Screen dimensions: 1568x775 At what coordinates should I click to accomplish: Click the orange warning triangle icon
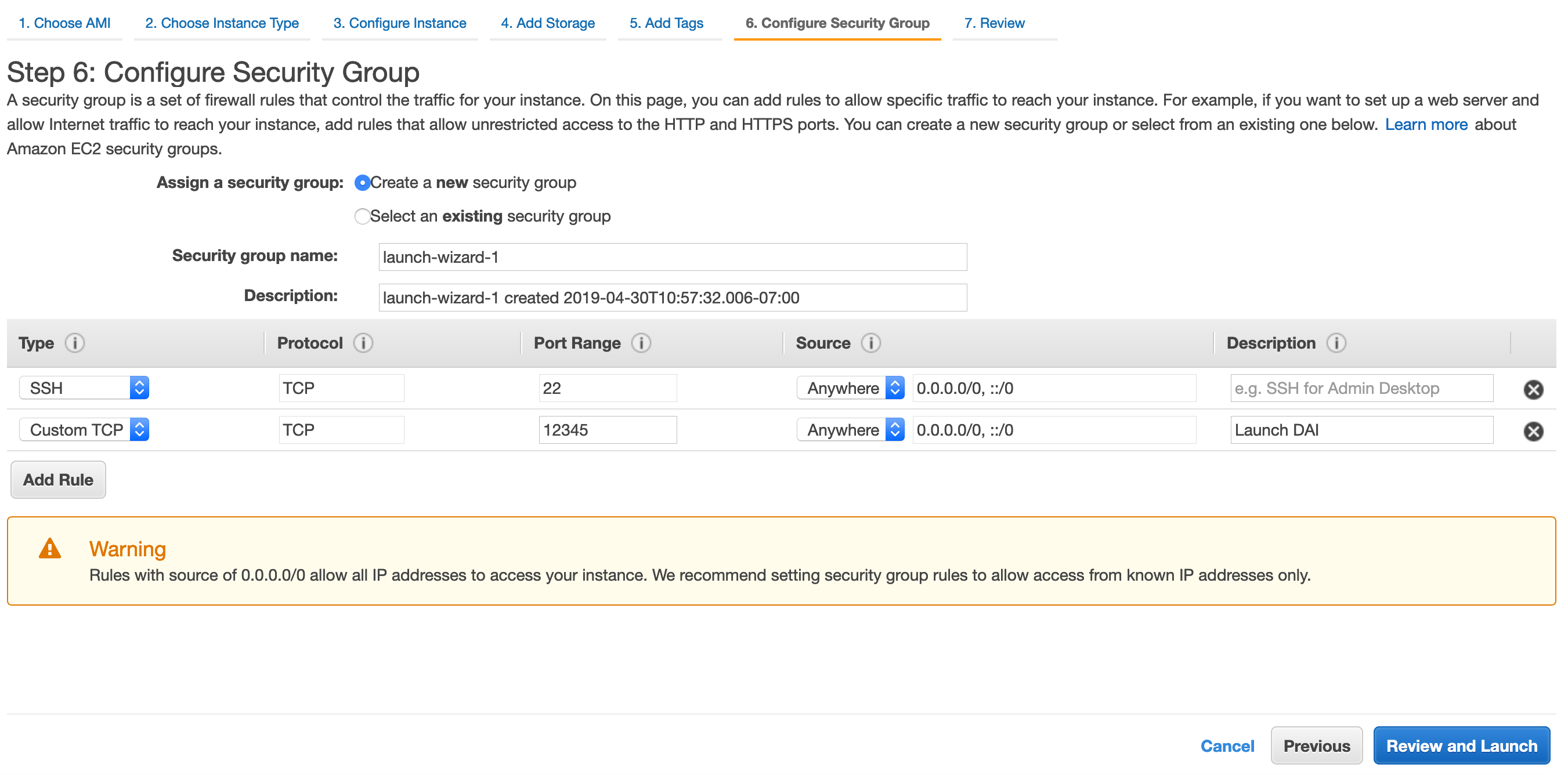50,549
